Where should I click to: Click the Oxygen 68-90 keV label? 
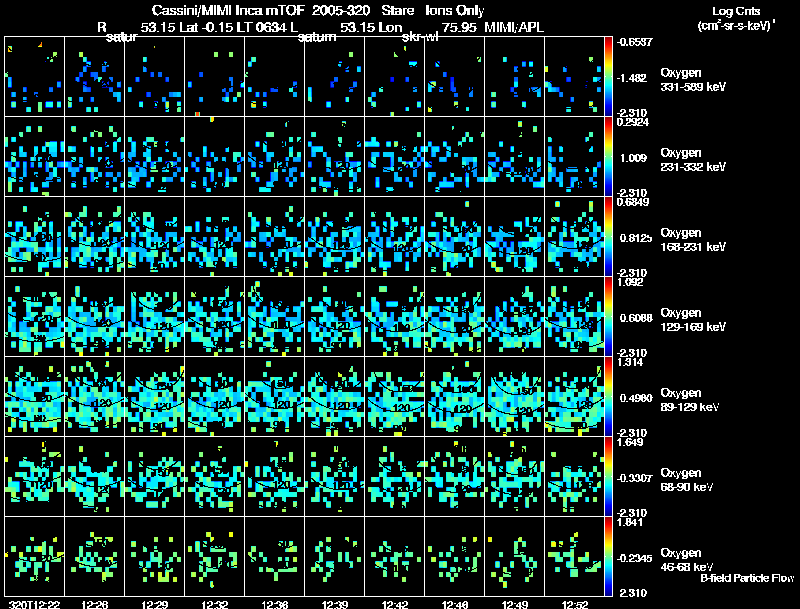click(687, 480)
